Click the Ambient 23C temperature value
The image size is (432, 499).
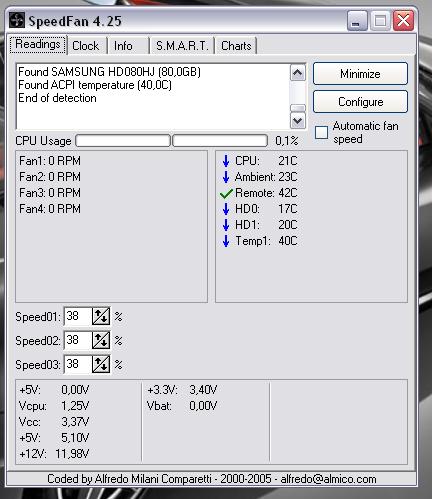[x=287, y=177]
